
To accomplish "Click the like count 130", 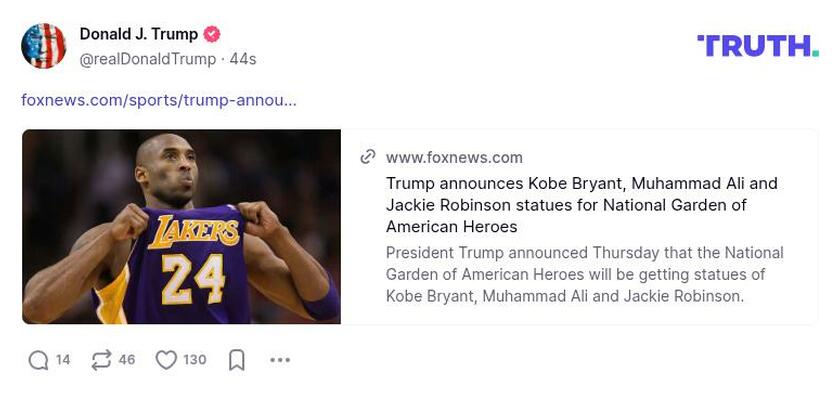I will [195, 360].
